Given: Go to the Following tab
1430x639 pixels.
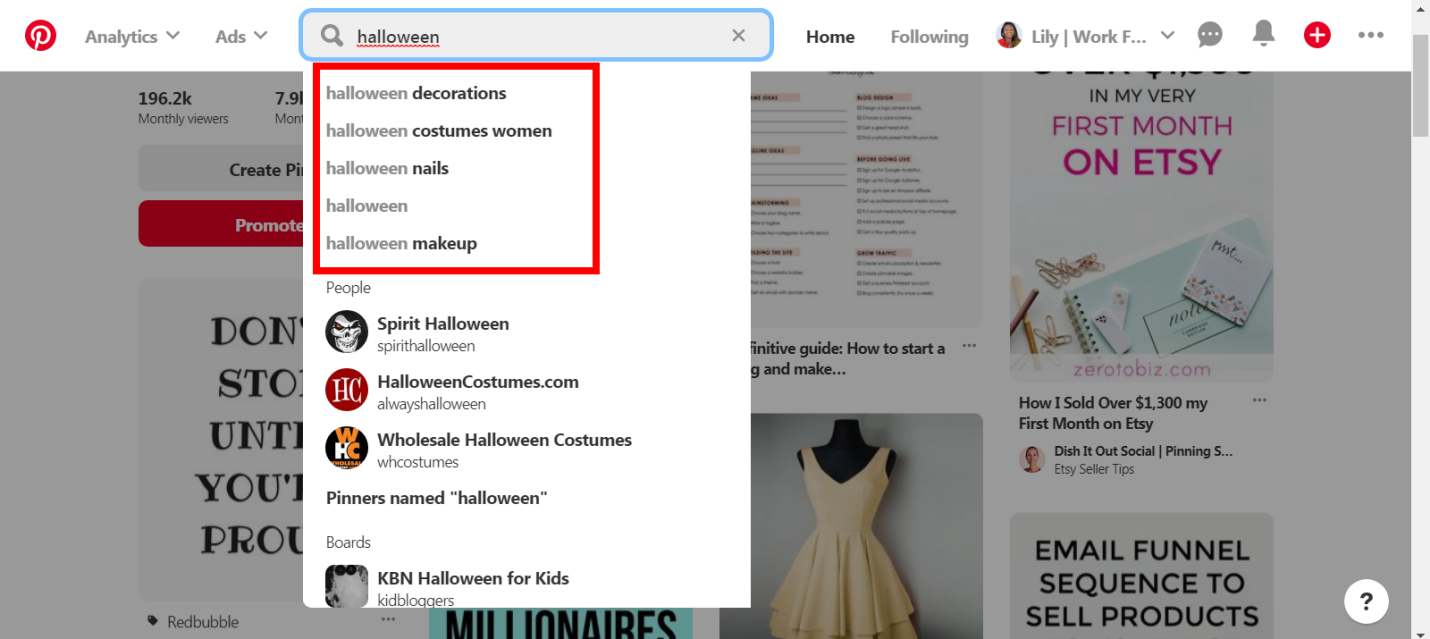Looking at the screenshot, I should tap(929, 37).
